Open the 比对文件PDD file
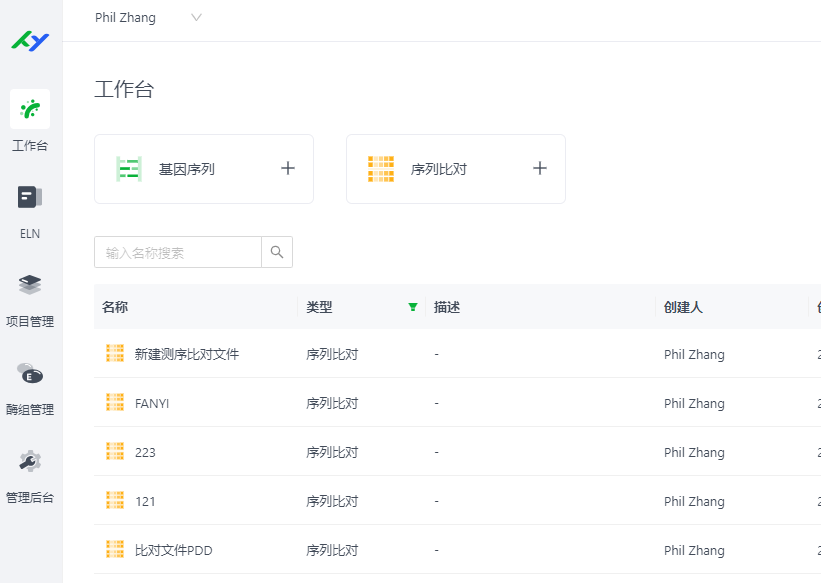The width and height of the screenshot is (821, 583). pos(174,550)
